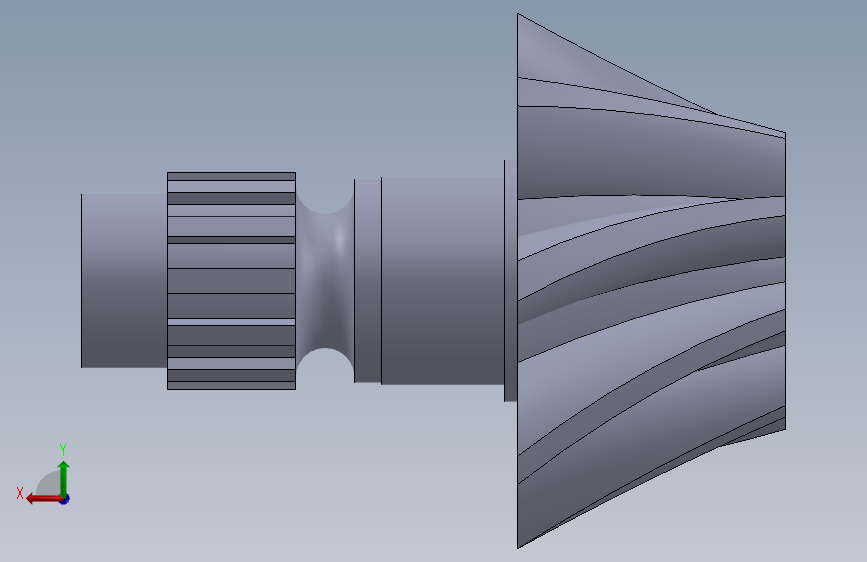Select the plain shaft end on left
Screen dimensions: 867x562
[x=124, y=281]
